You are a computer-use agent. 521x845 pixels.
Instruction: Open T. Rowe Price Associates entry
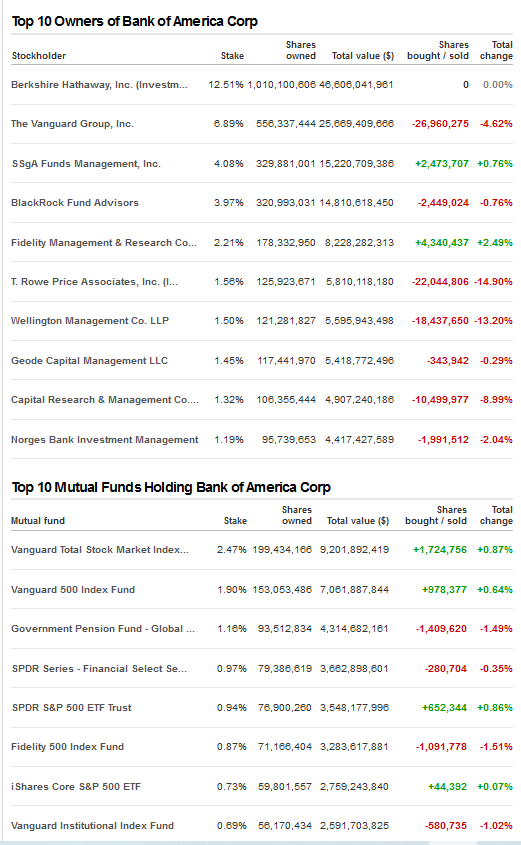tap(94, 281)
